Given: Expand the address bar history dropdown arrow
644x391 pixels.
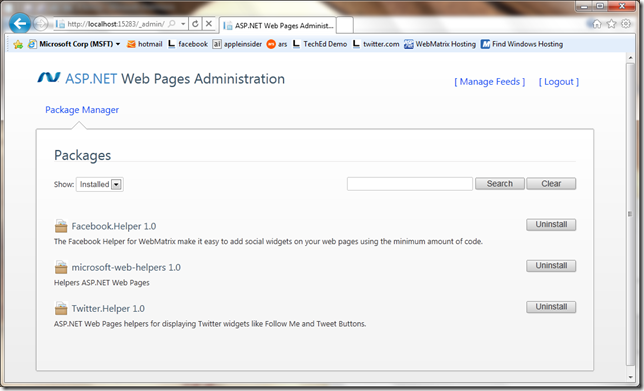Looking at the screenshot, I should [183, 24].
